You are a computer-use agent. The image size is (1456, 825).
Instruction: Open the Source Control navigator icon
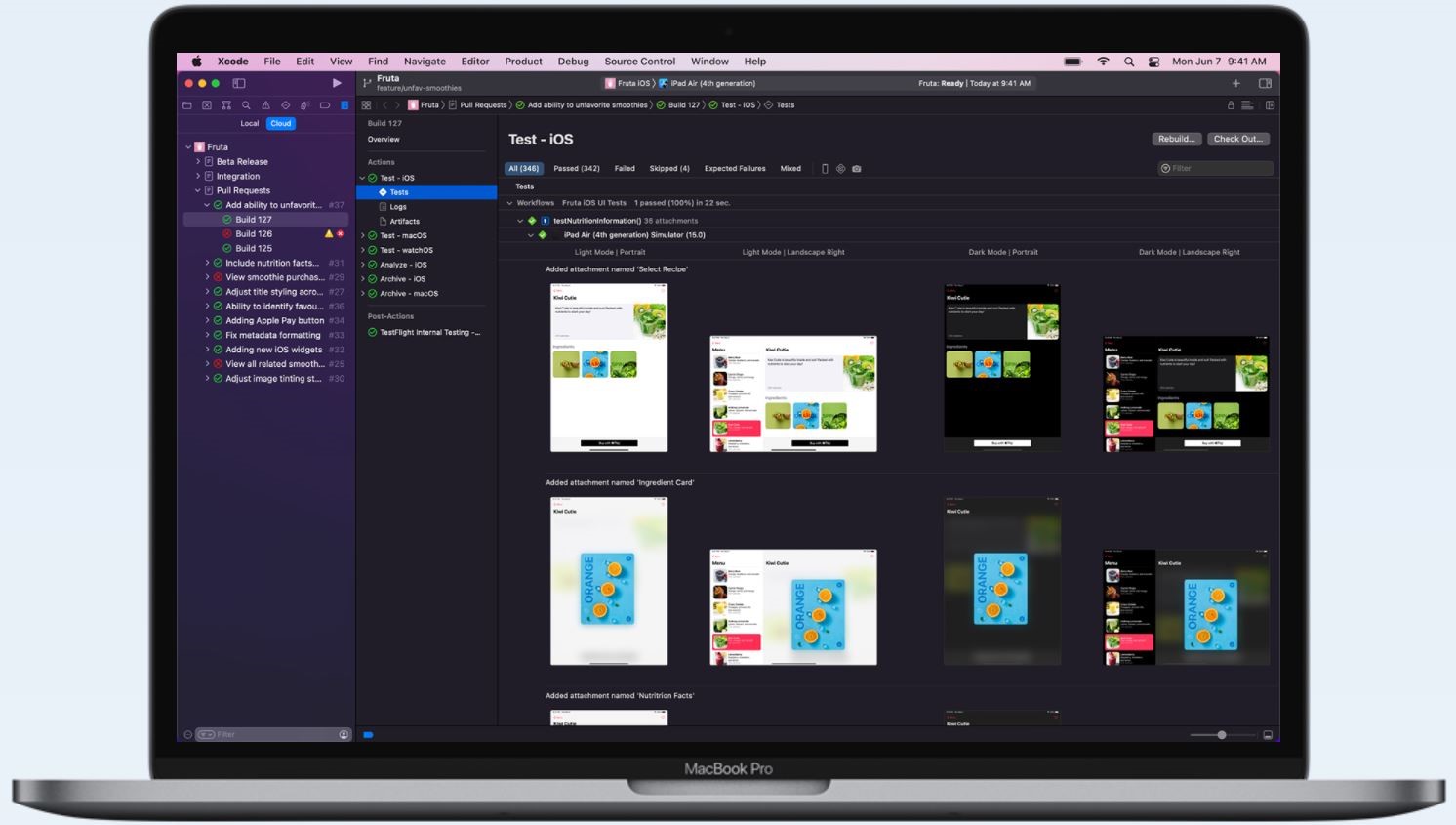click(x=207, y=105)
